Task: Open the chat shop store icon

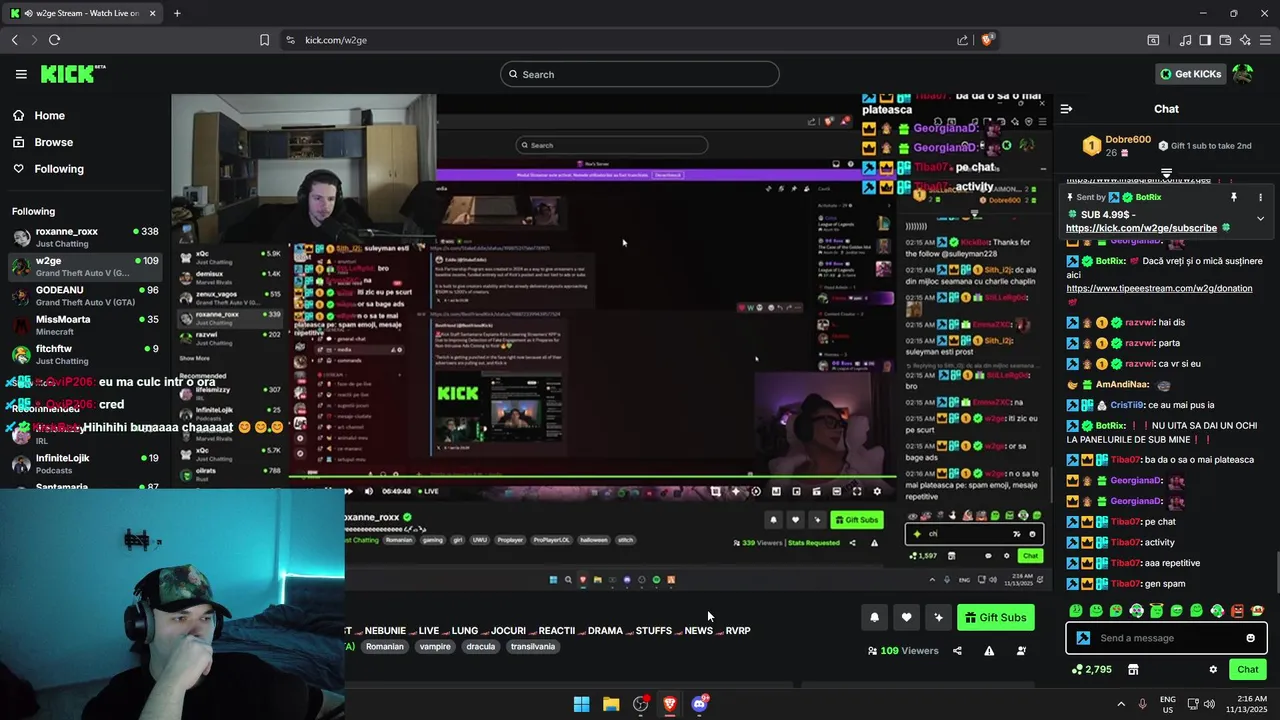Action: 1133,669
